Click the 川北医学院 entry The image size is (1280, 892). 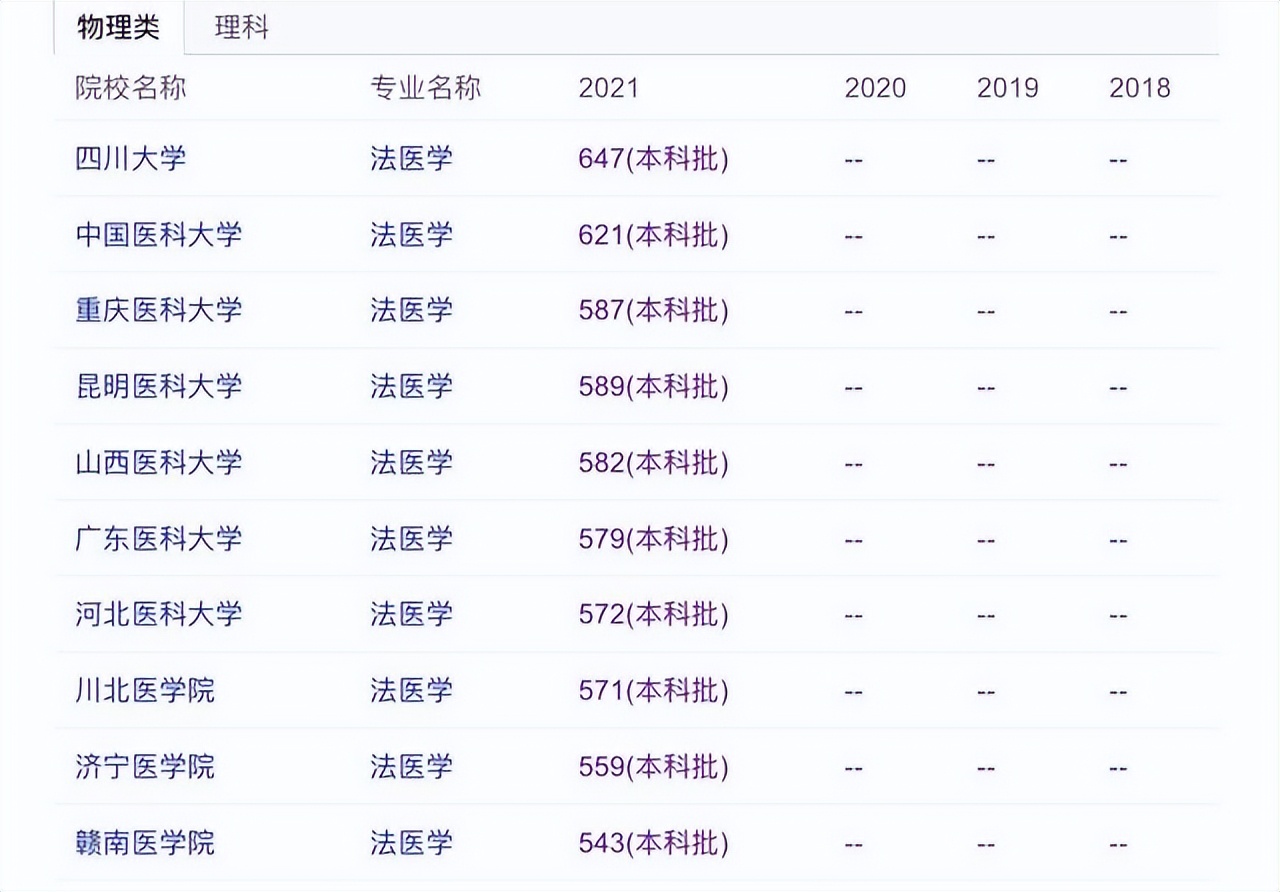tap(145, 690)
